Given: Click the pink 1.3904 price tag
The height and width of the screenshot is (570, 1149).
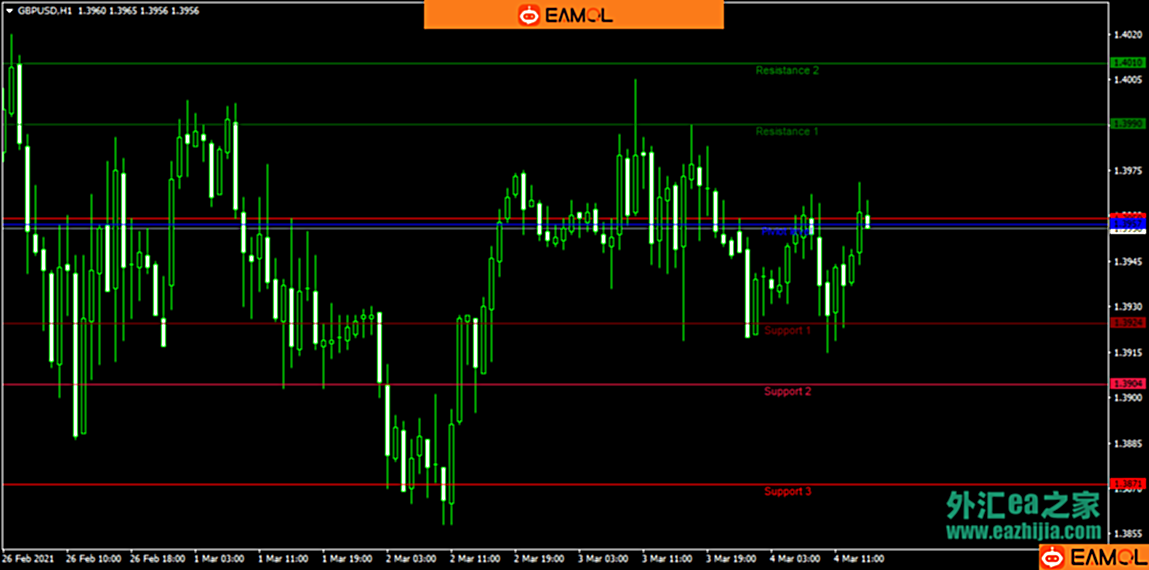Looking at the screenshot, I should 1128,384.
